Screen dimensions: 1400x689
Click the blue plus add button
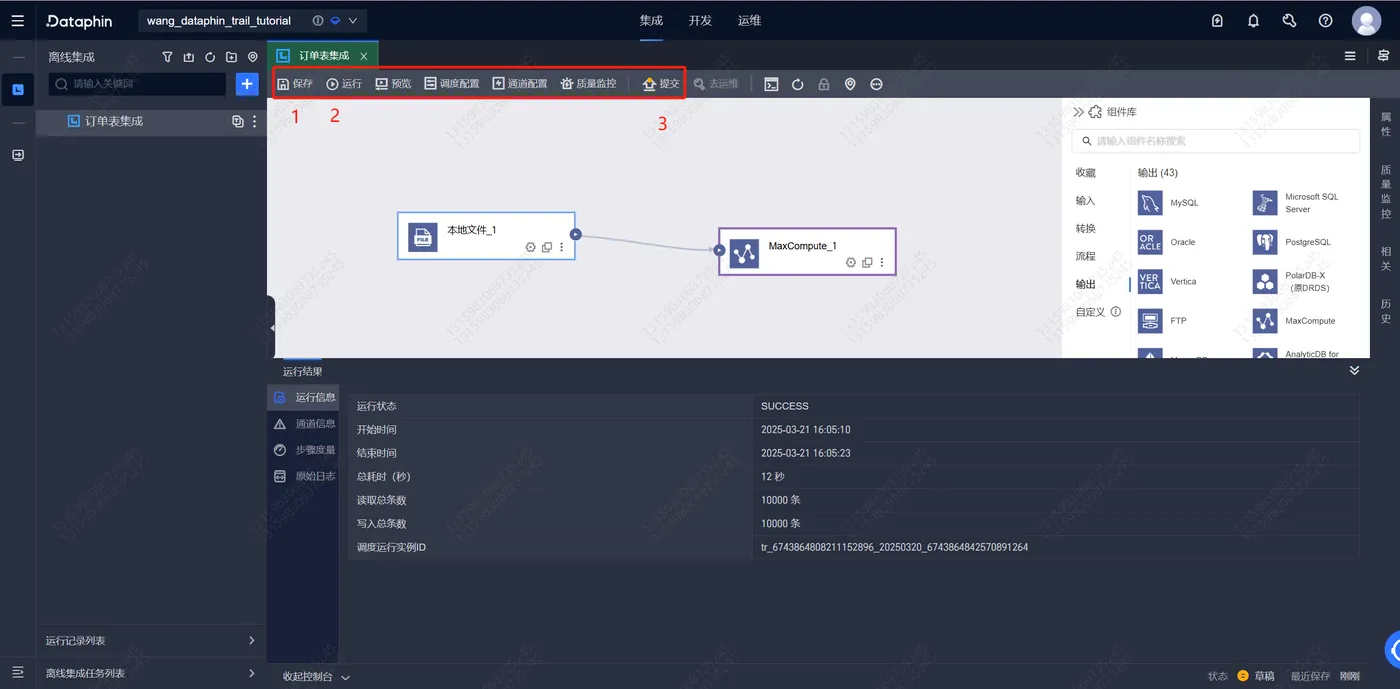tap(247, 84)
